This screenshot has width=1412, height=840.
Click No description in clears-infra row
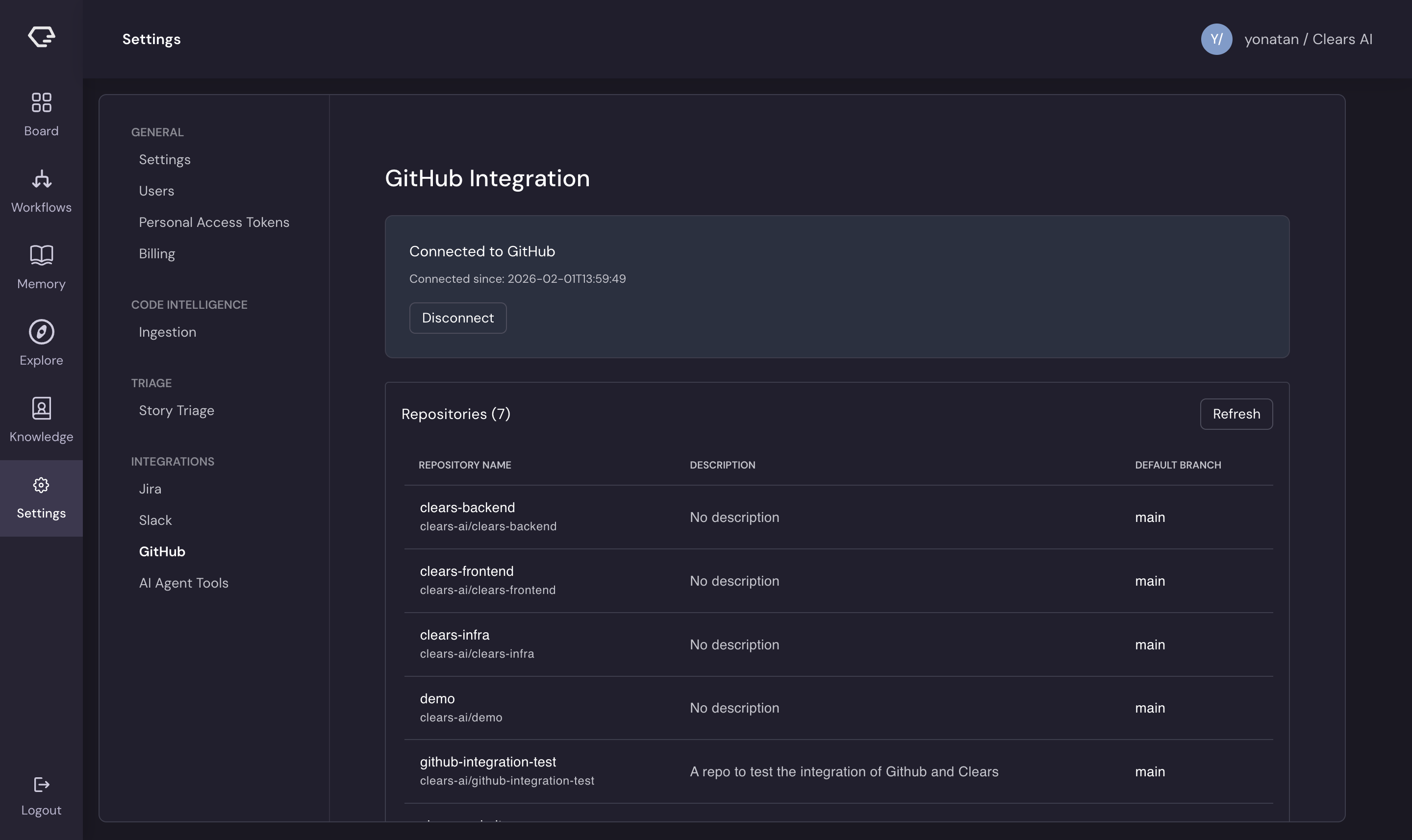pyautogui.click(x=734, y=645)
